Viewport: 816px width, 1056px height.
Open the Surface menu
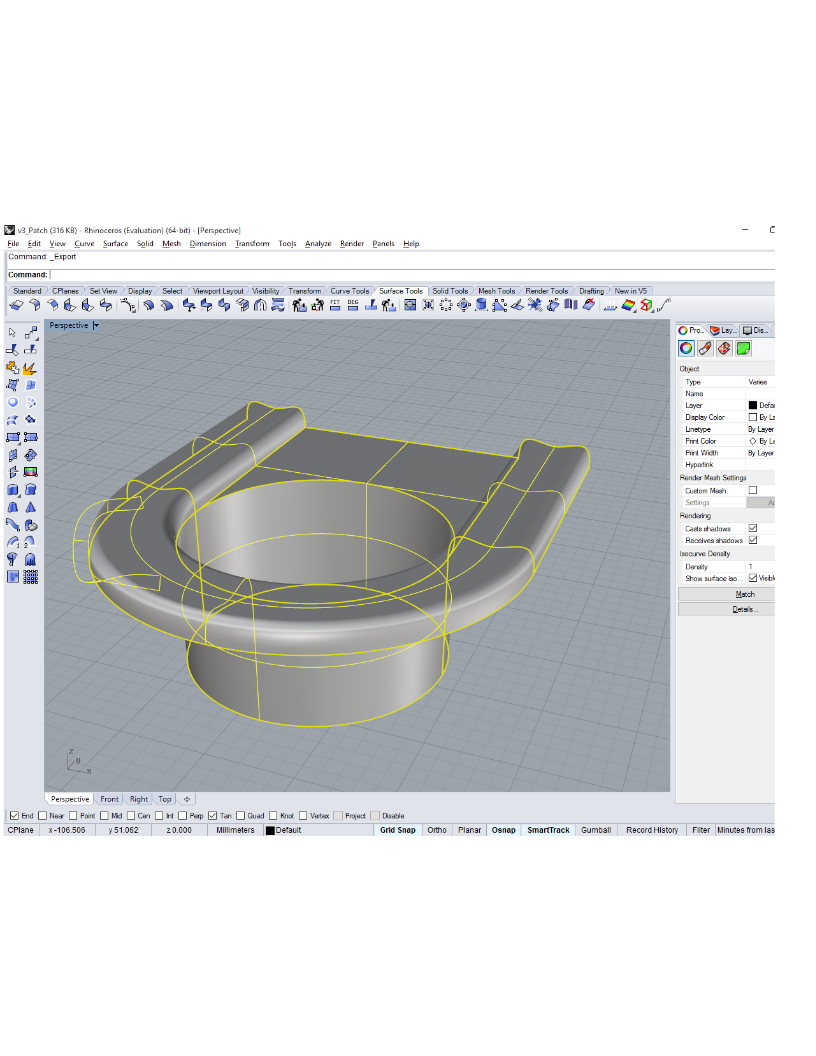[x=115, y=244]
